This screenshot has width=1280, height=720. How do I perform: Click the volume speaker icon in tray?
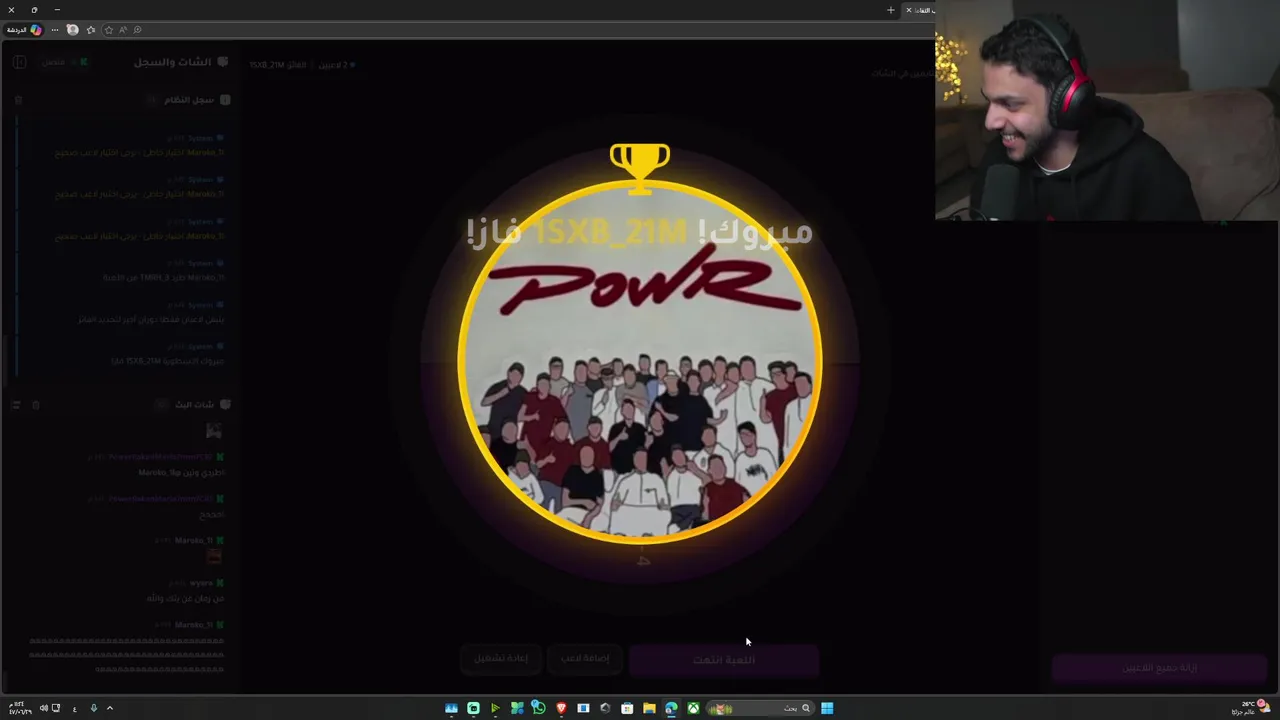coord(43,708)
